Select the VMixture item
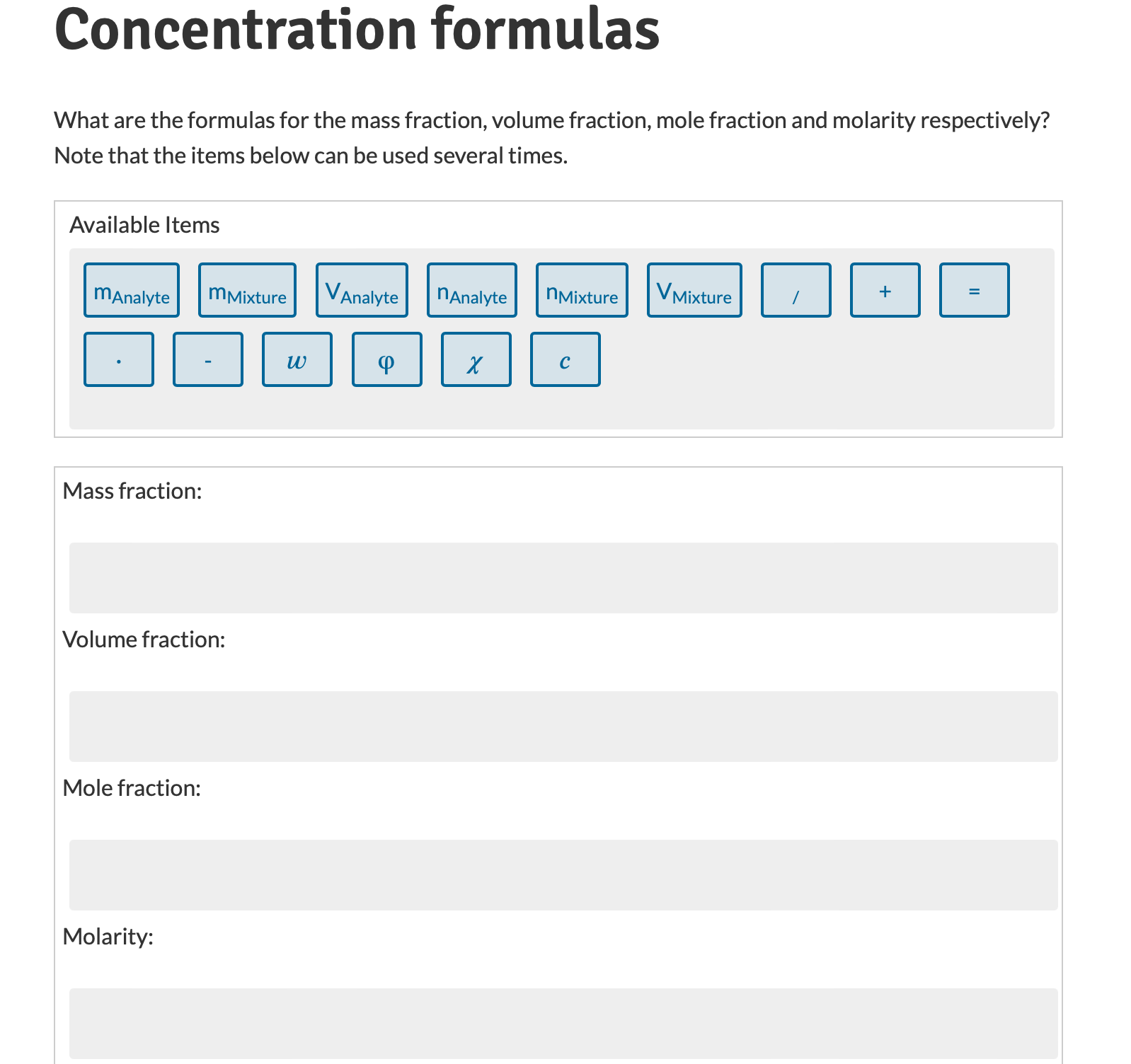This screenshot has height=1064, width=1131. tap(694, 289)
